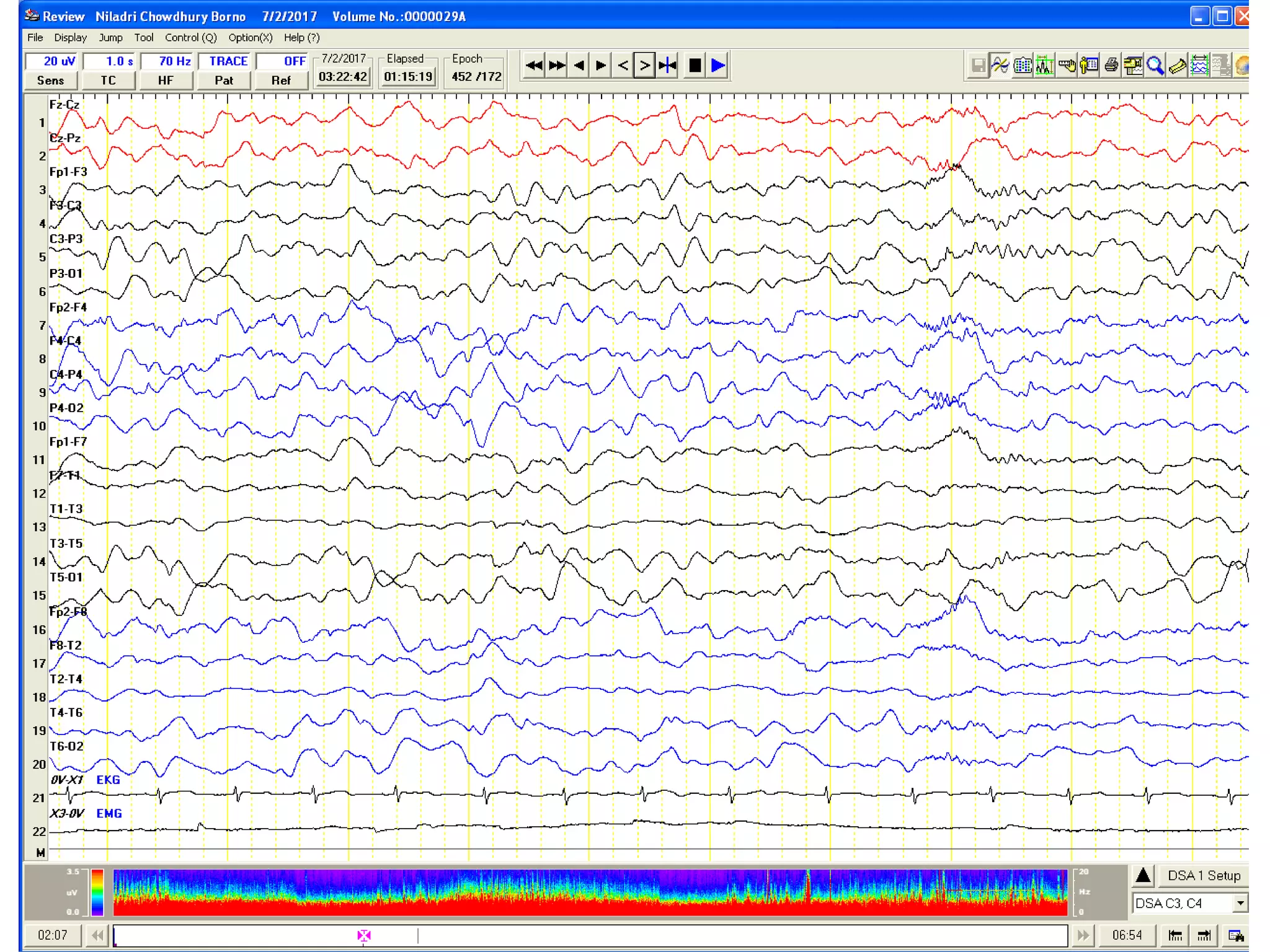This screenshot has width=1270, height=952.
Task: Toggle the DSA panel collapse triangle
Action: [x=1143, y=876]
